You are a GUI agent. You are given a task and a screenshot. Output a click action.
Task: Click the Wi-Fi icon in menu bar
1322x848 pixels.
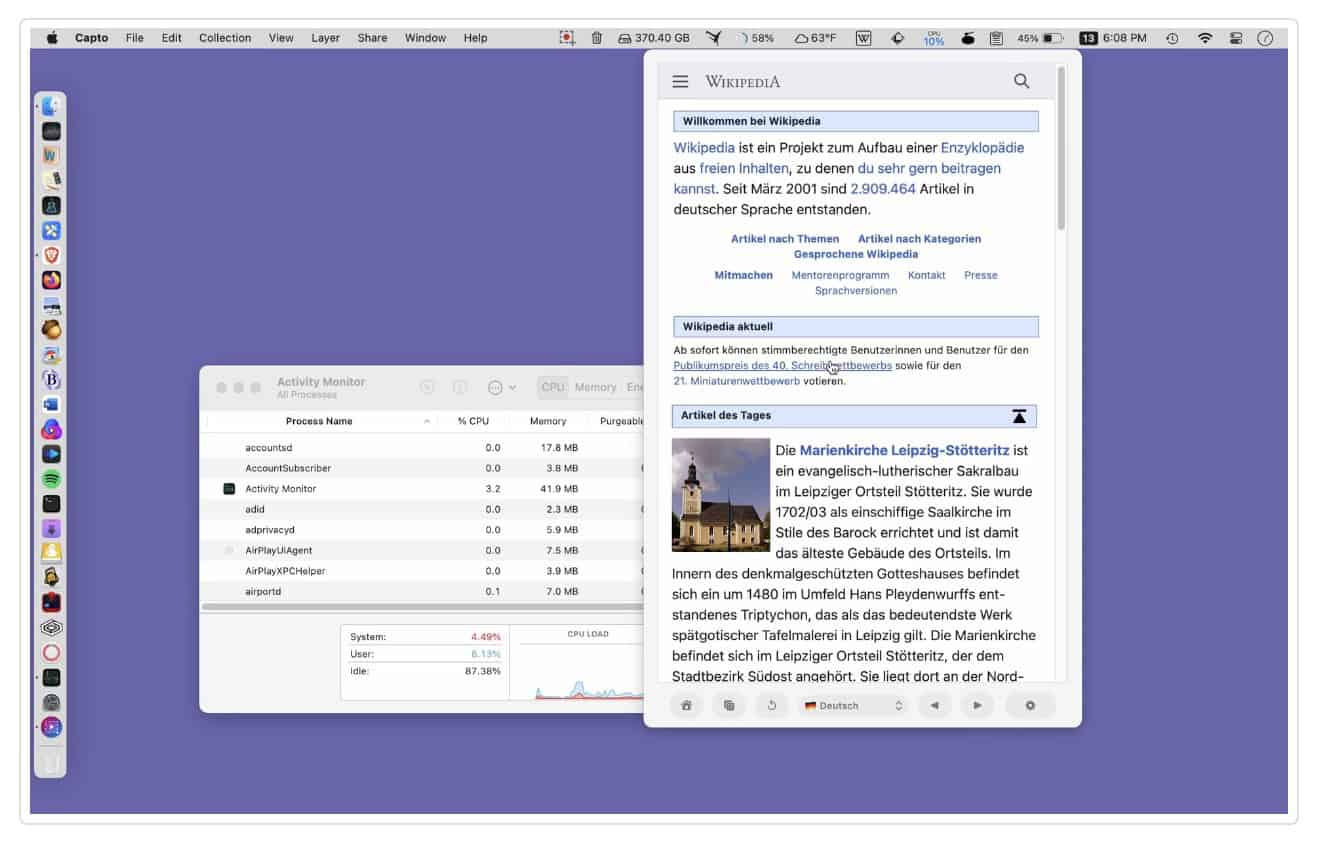point(1205,38)
